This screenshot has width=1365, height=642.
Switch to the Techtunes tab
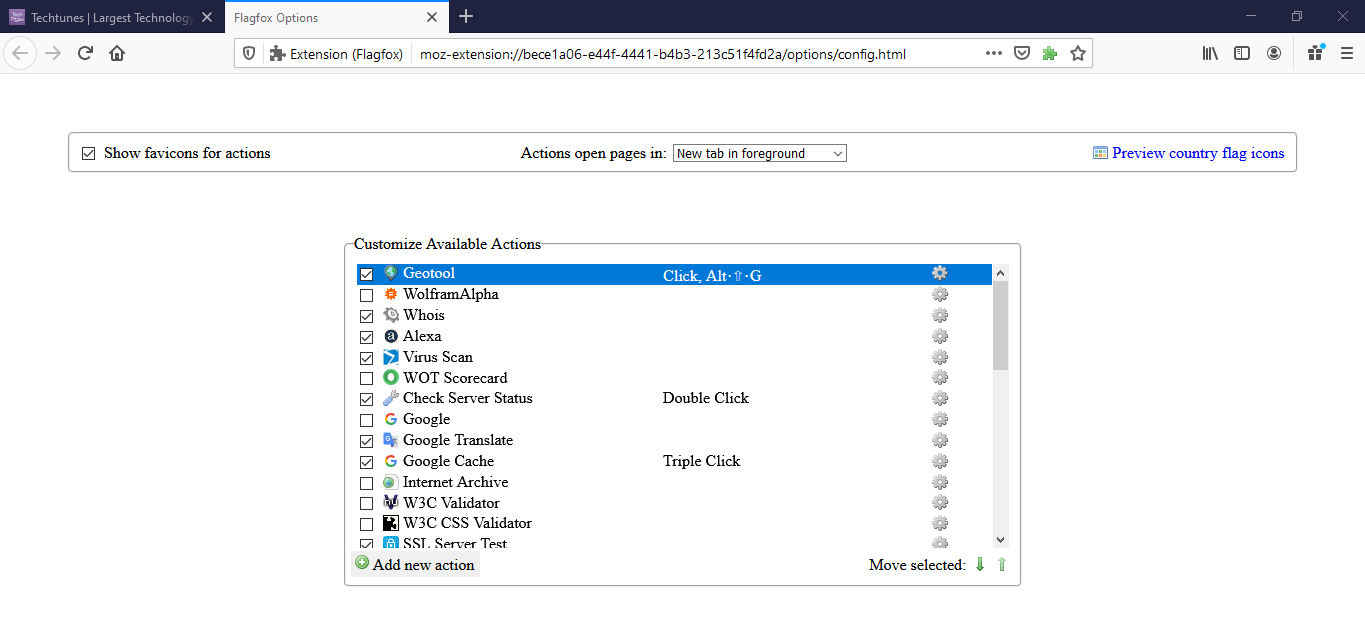click(x=112, y=17)
